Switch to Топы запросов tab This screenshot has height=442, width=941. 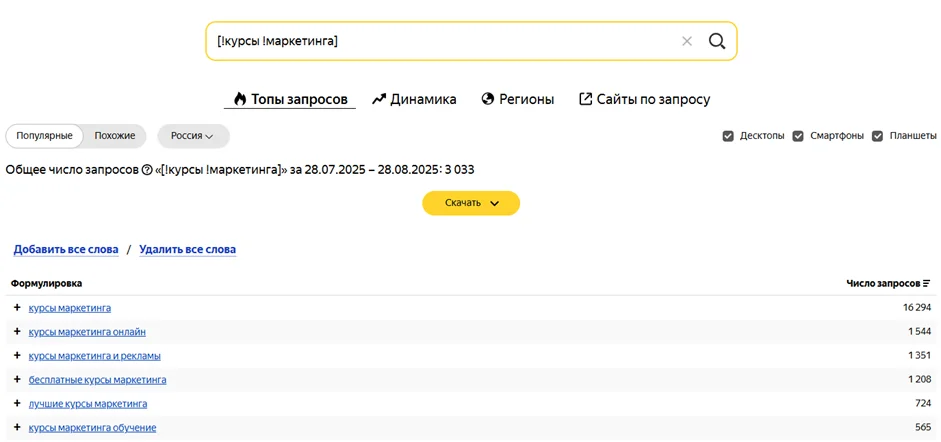(290, 99)
